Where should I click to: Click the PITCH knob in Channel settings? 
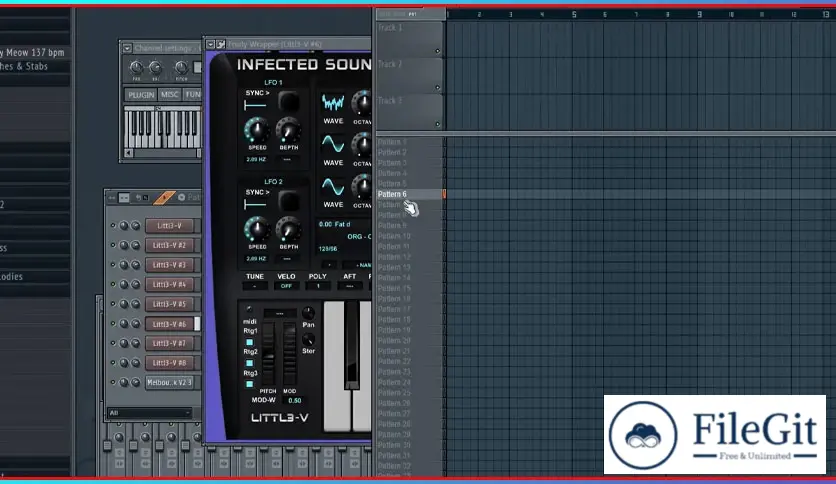click(181, 67)
